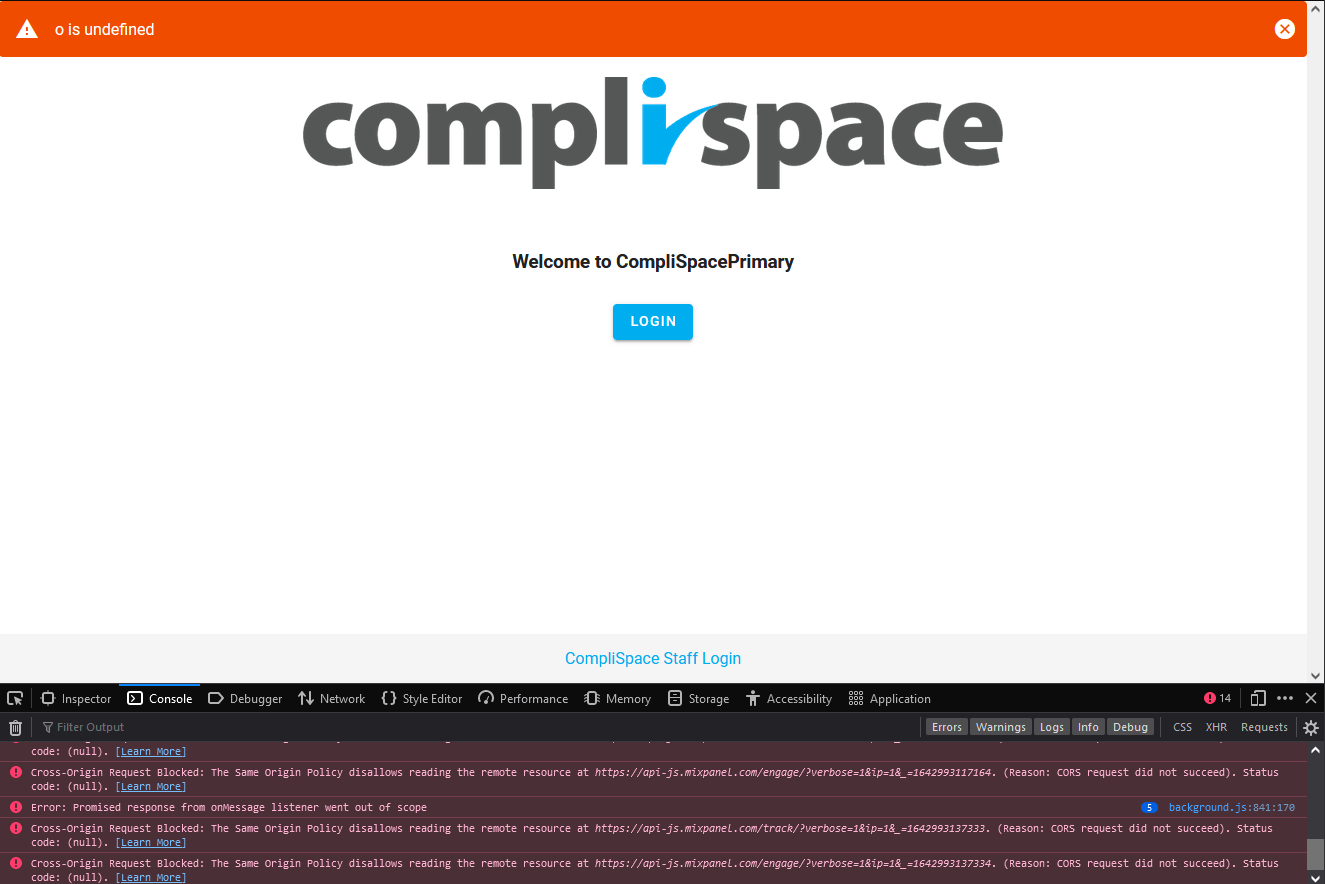Open the Memory tab
Viewport: 1325px width, 884px height.
(x=618, y=698)
